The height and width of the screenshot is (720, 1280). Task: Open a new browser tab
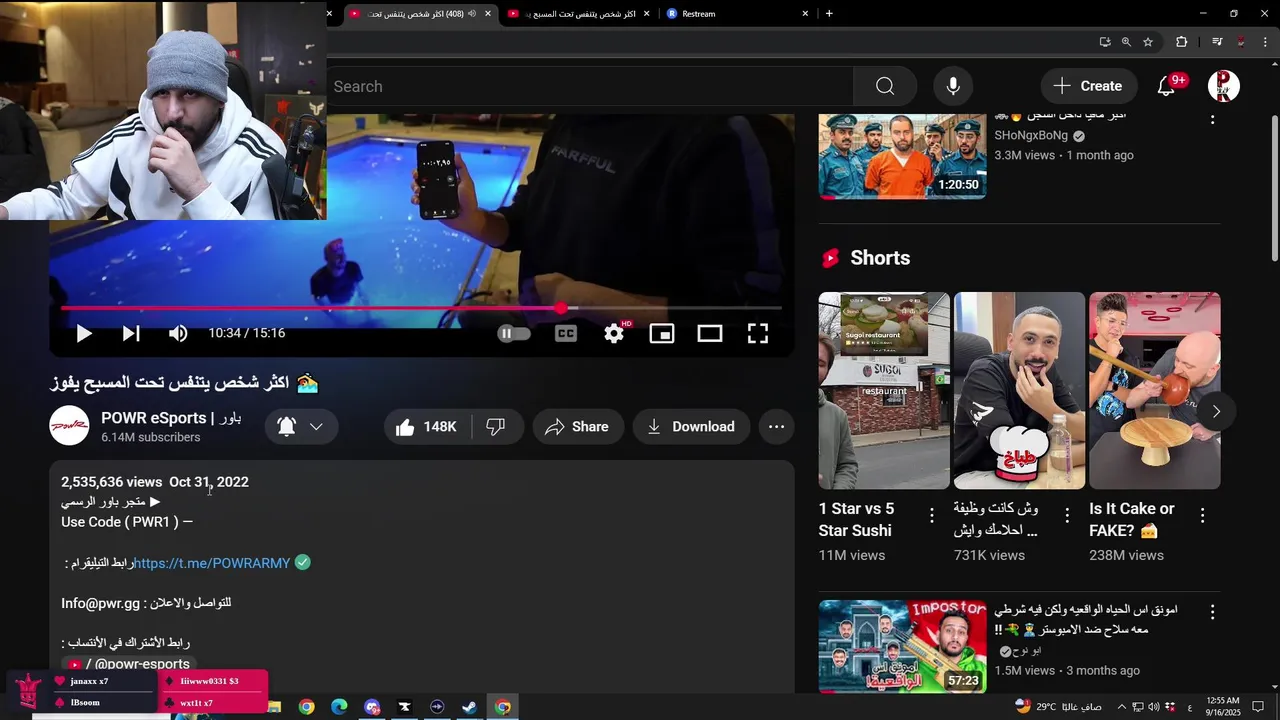click(x=829, y=14)
